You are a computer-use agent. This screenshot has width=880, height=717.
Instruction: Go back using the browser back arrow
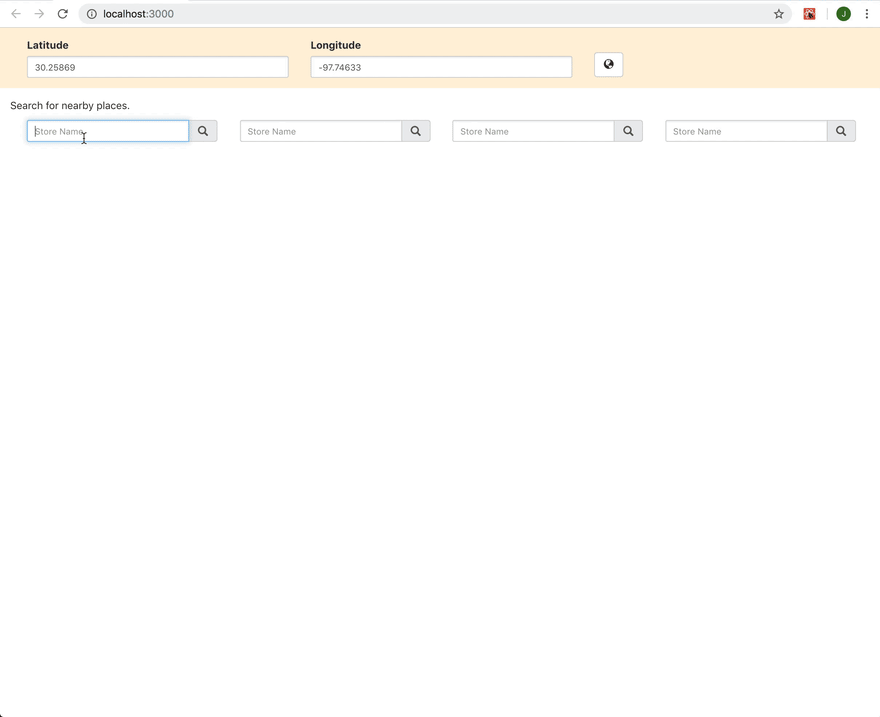click(x=16, y=13)
